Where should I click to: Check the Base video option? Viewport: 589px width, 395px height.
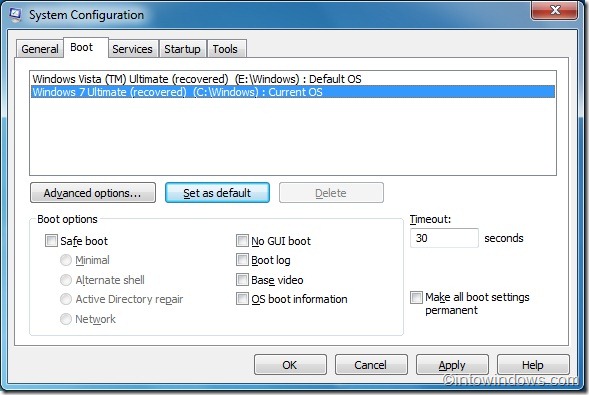coord(242,279)
